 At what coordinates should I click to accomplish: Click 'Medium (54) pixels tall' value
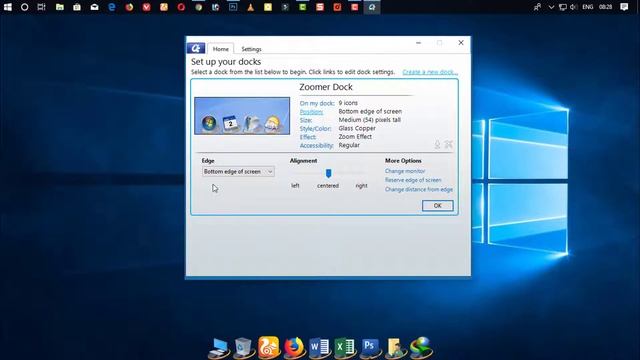coord(369,120)
